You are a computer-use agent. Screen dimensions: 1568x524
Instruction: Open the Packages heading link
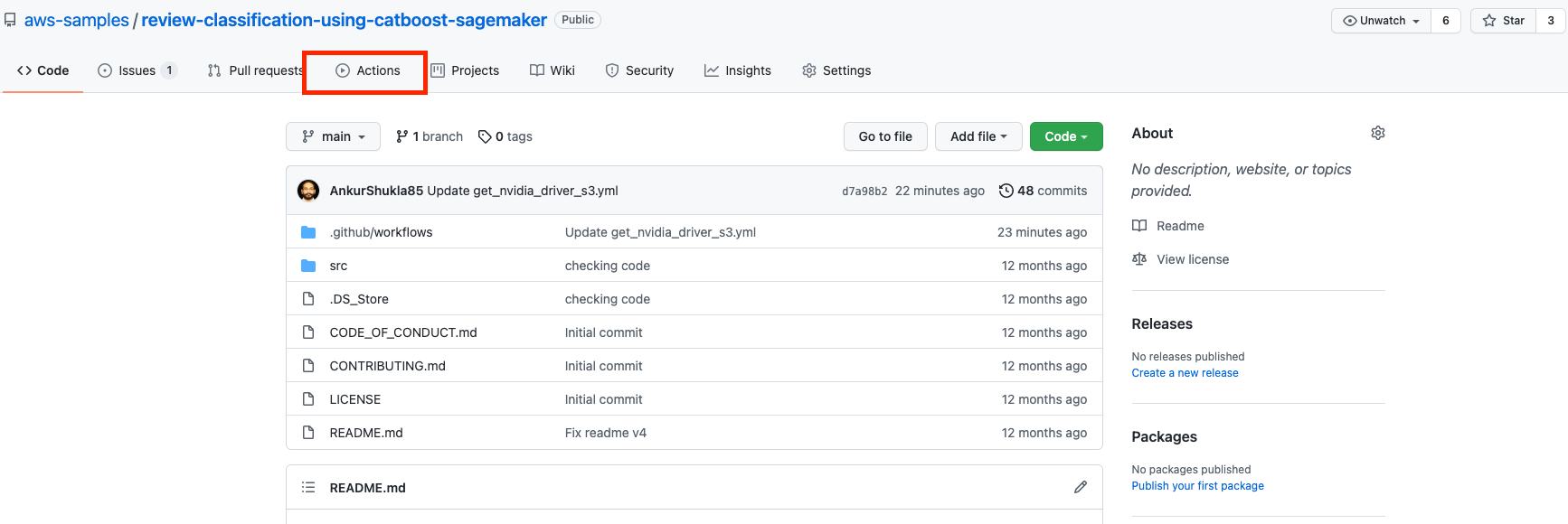(x=1164, y=437)
